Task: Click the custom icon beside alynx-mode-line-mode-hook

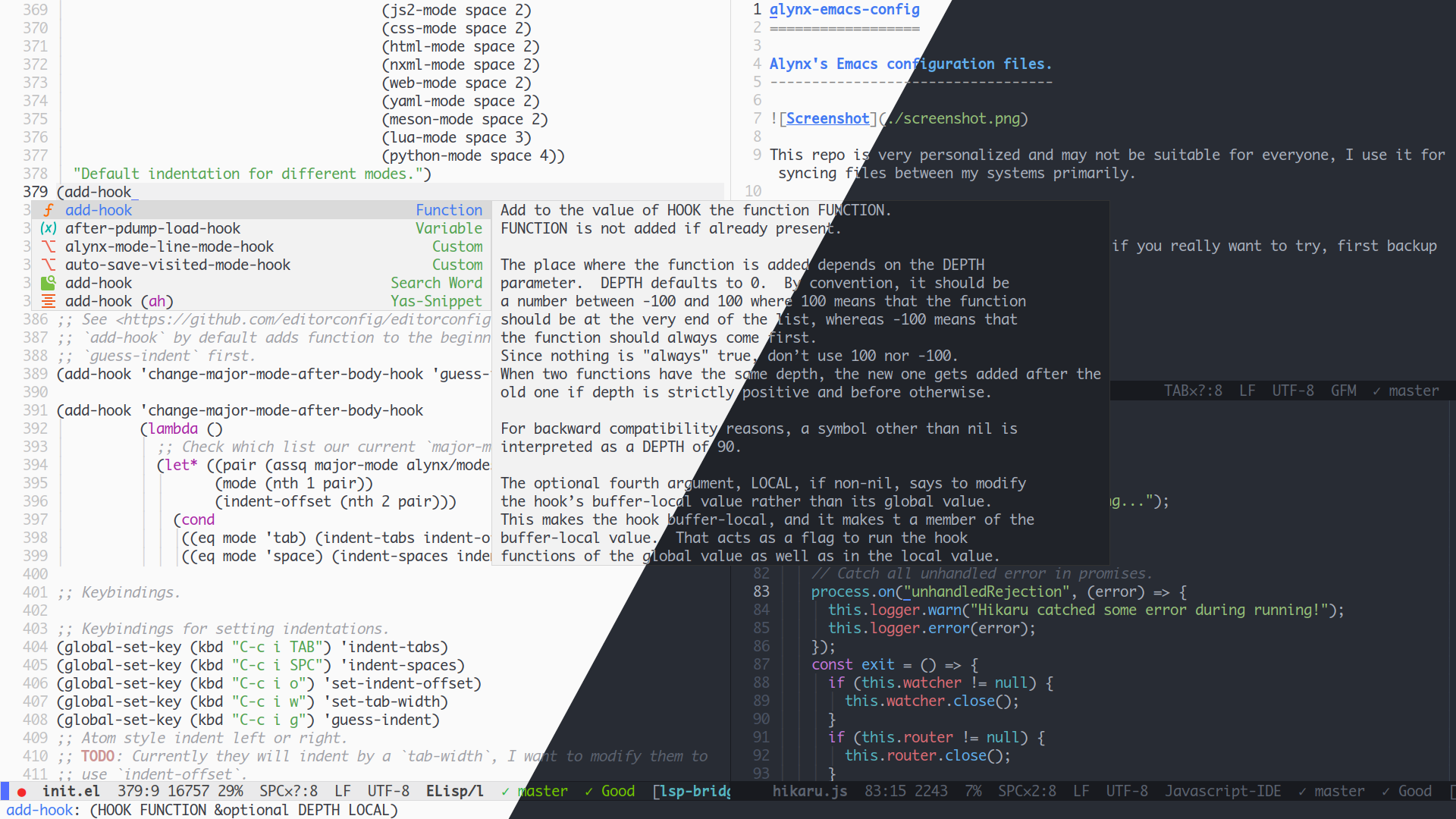Action: (49, 246)
